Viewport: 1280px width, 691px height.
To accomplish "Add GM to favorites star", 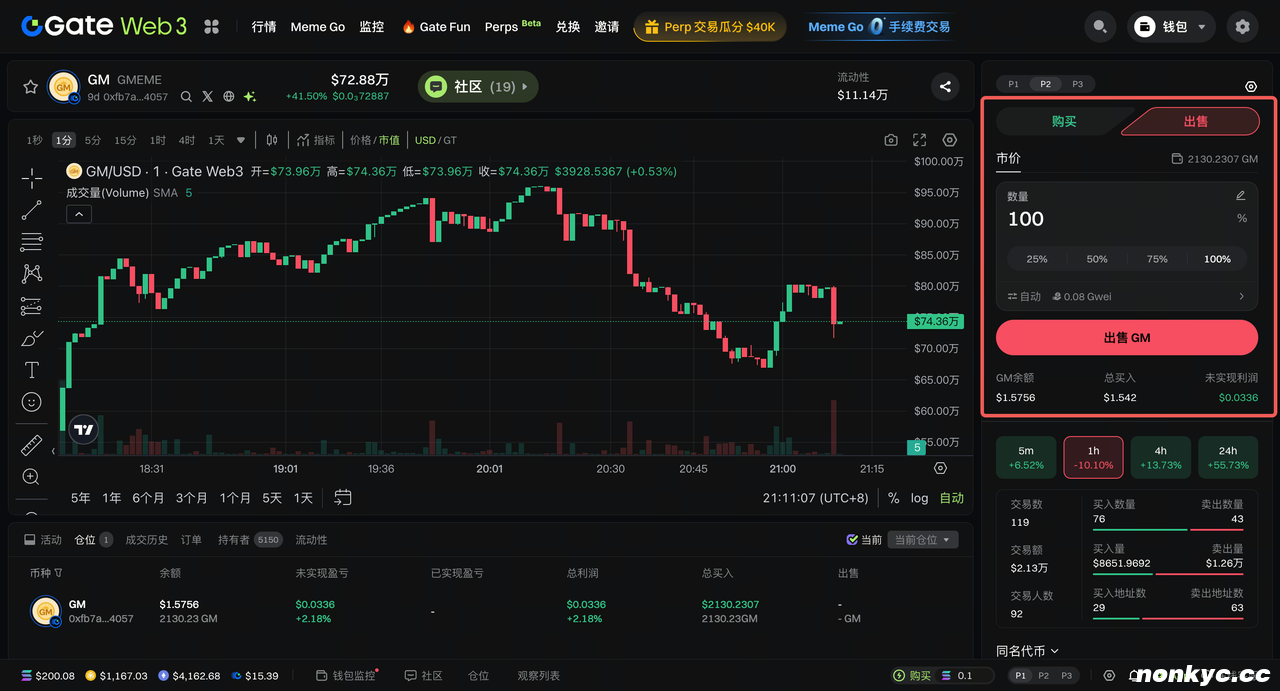I will click(x=30, y=87).
